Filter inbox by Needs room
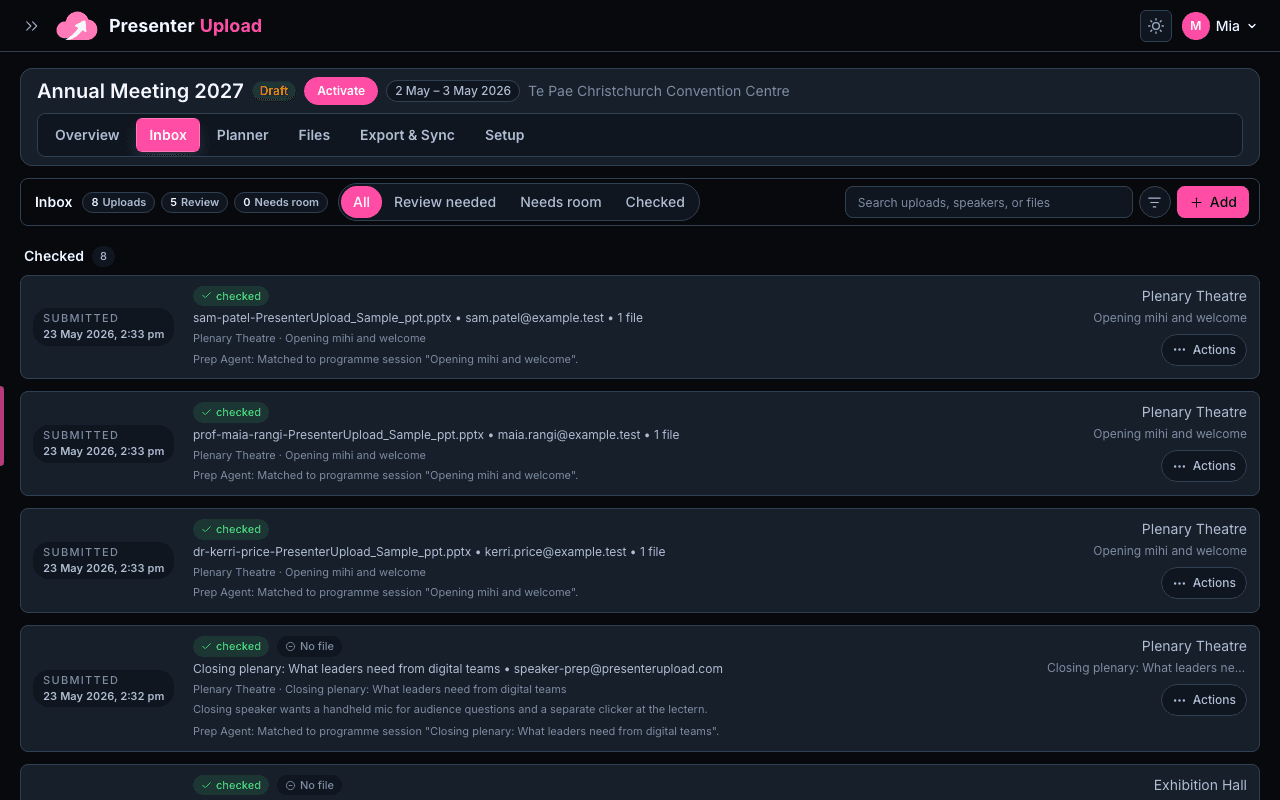Viewport: 1280px width, 800px height. 561,202
